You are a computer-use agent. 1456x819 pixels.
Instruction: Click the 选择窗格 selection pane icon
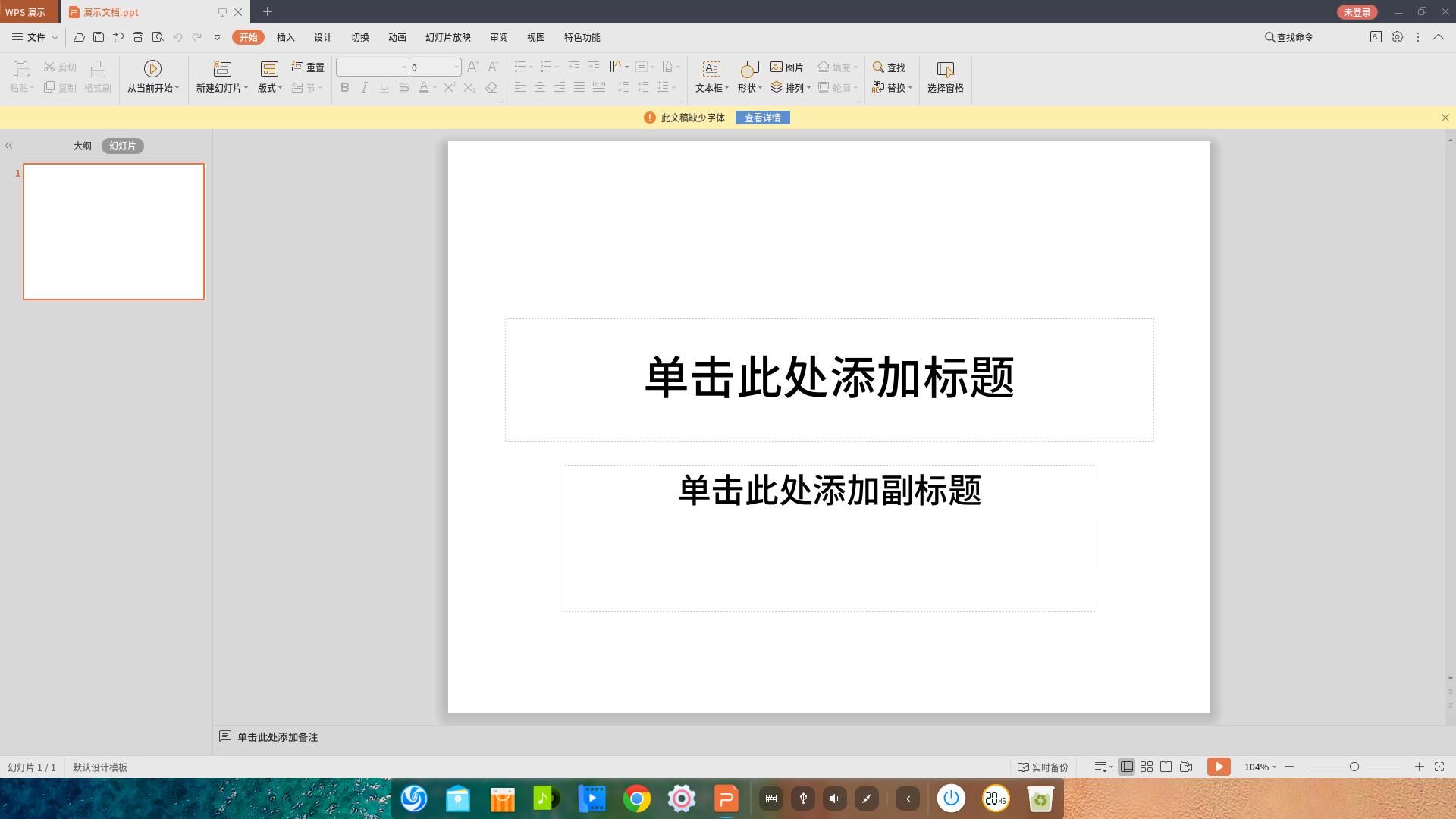[x=945, y=76]
